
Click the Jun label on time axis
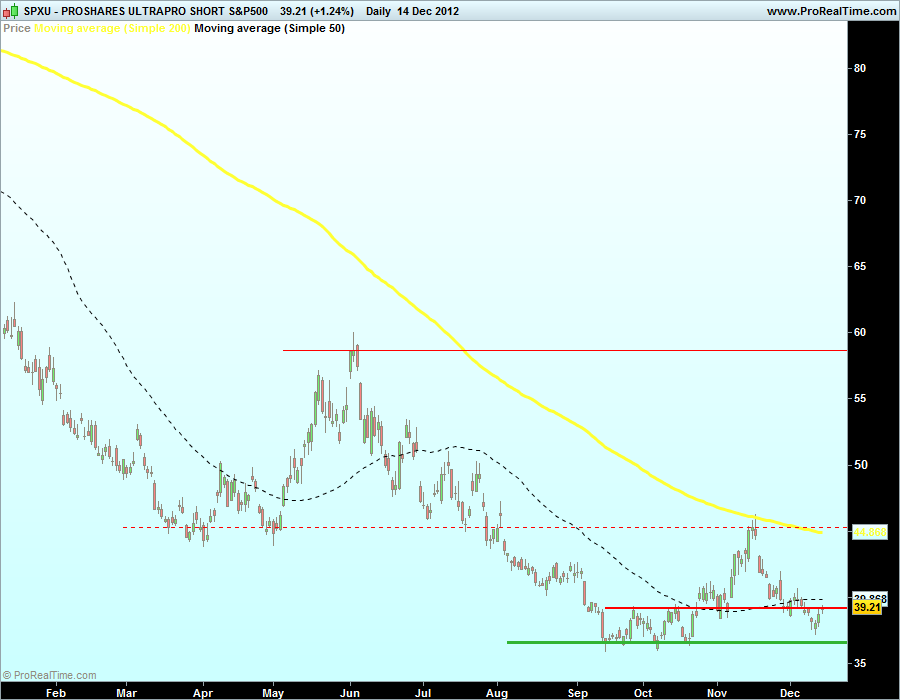point(350,693)
